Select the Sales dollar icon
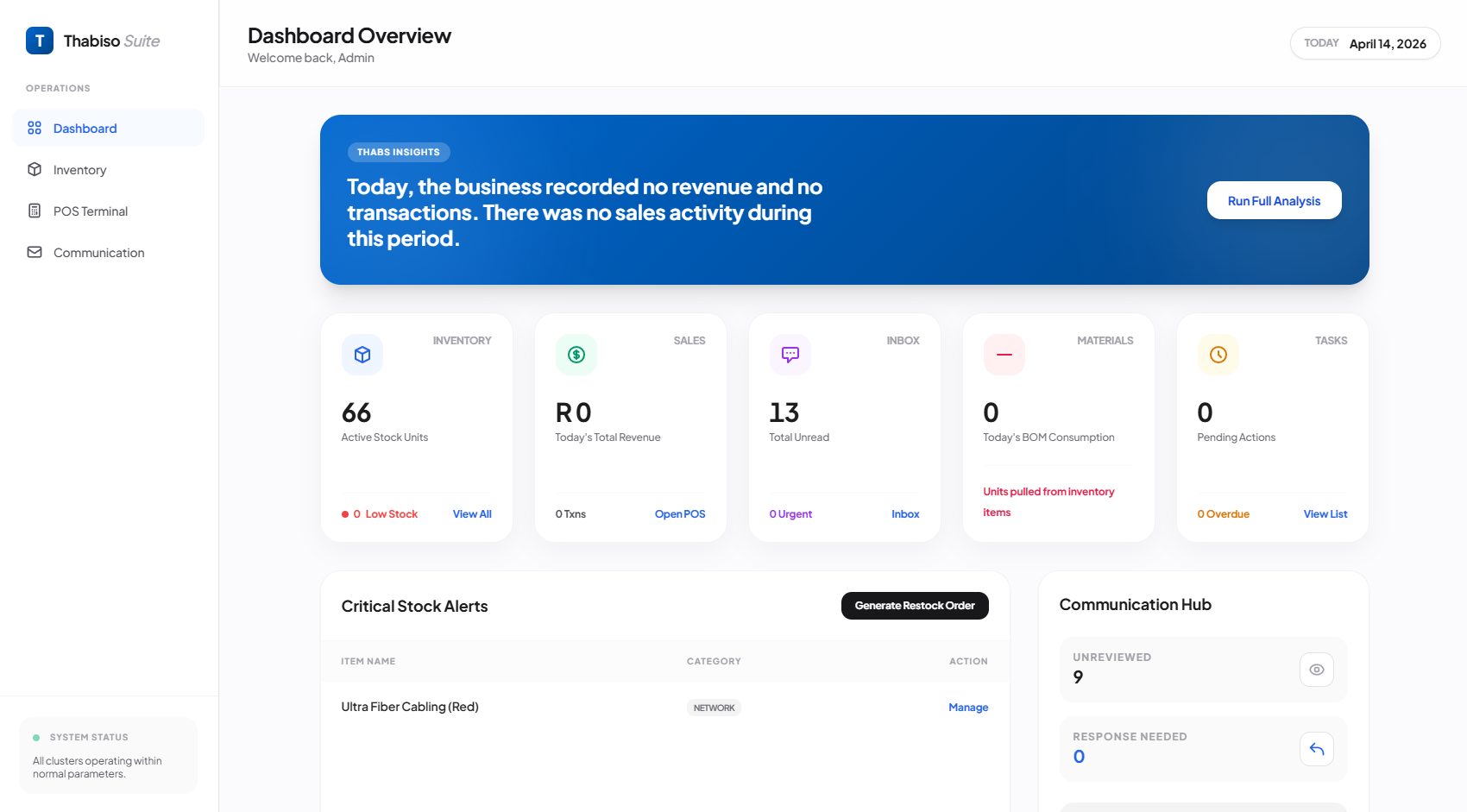Viewport: 1467px width, 812px height. 576,355
